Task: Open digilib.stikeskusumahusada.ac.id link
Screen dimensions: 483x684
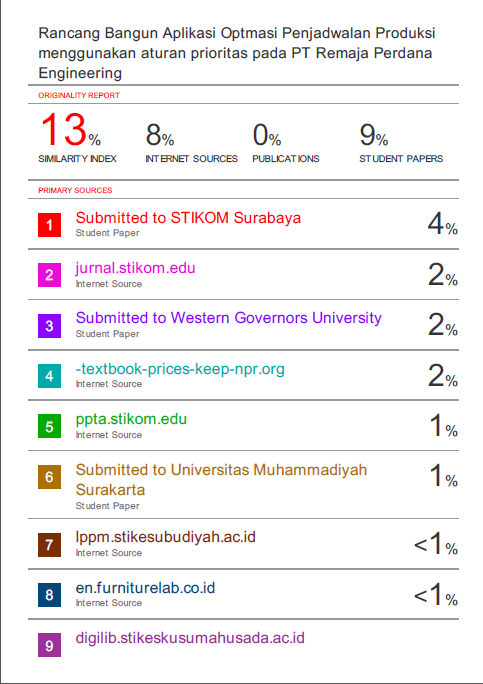Action: pyautogui.click(x=190, y=638)
